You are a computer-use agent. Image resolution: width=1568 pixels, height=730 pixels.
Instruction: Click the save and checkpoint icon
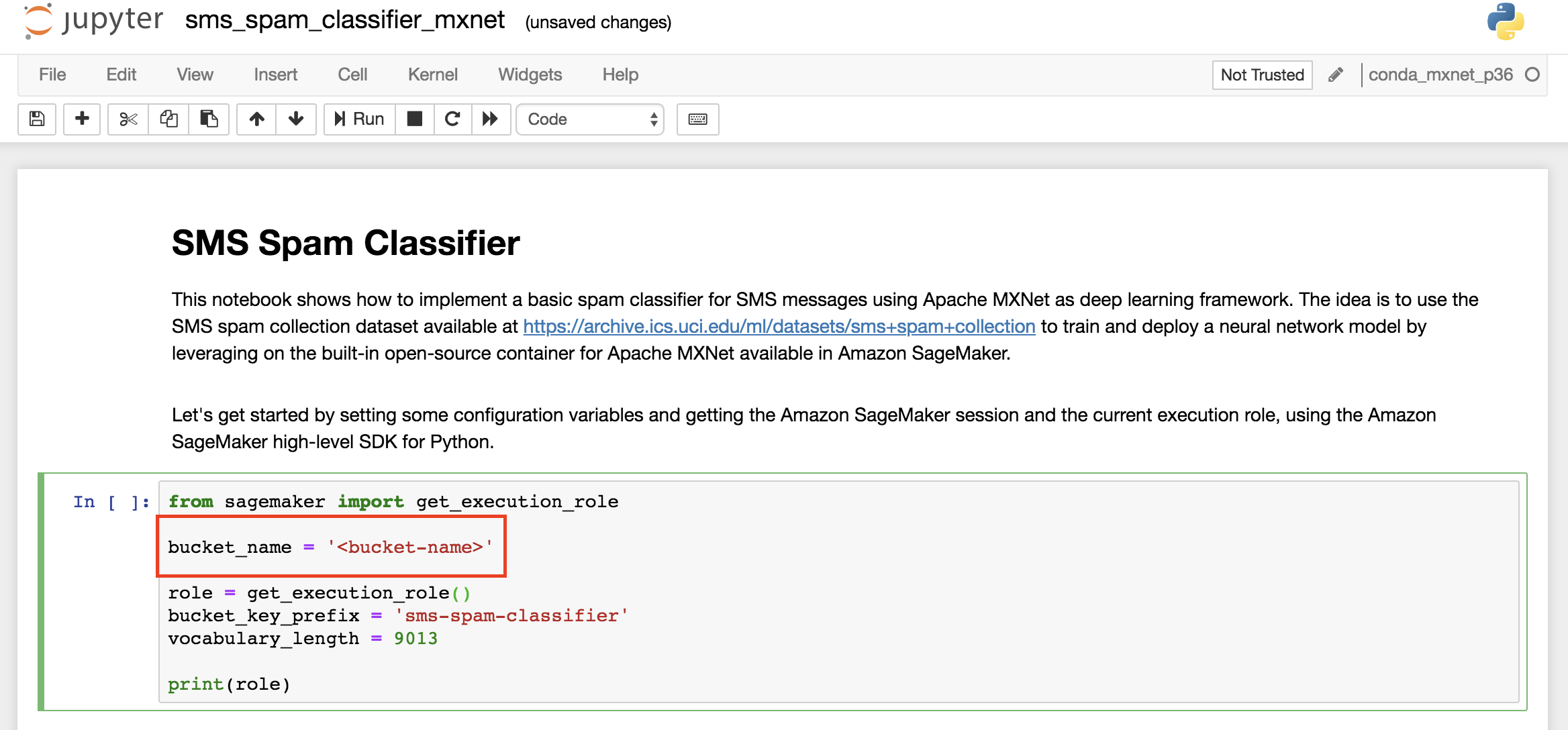(37, 119)
